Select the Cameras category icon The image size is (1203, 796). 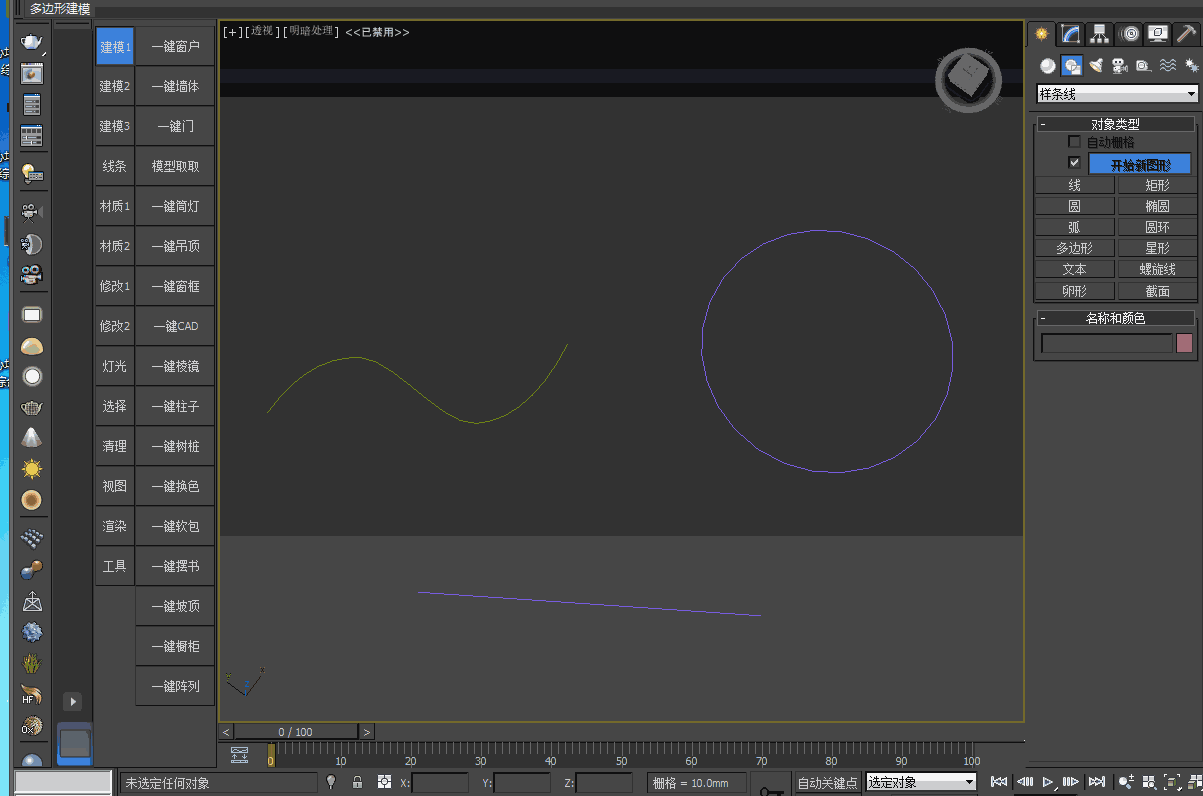click(x=1120, y=66)
